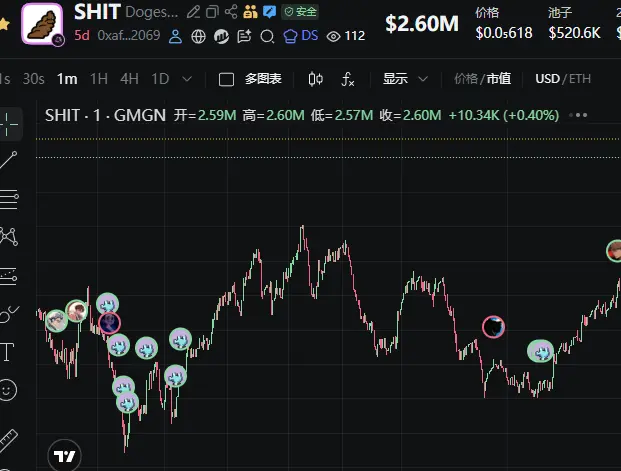Select ETH denomination
The height and width of the screenshot is (471, 621).
(x=580, y=79)
